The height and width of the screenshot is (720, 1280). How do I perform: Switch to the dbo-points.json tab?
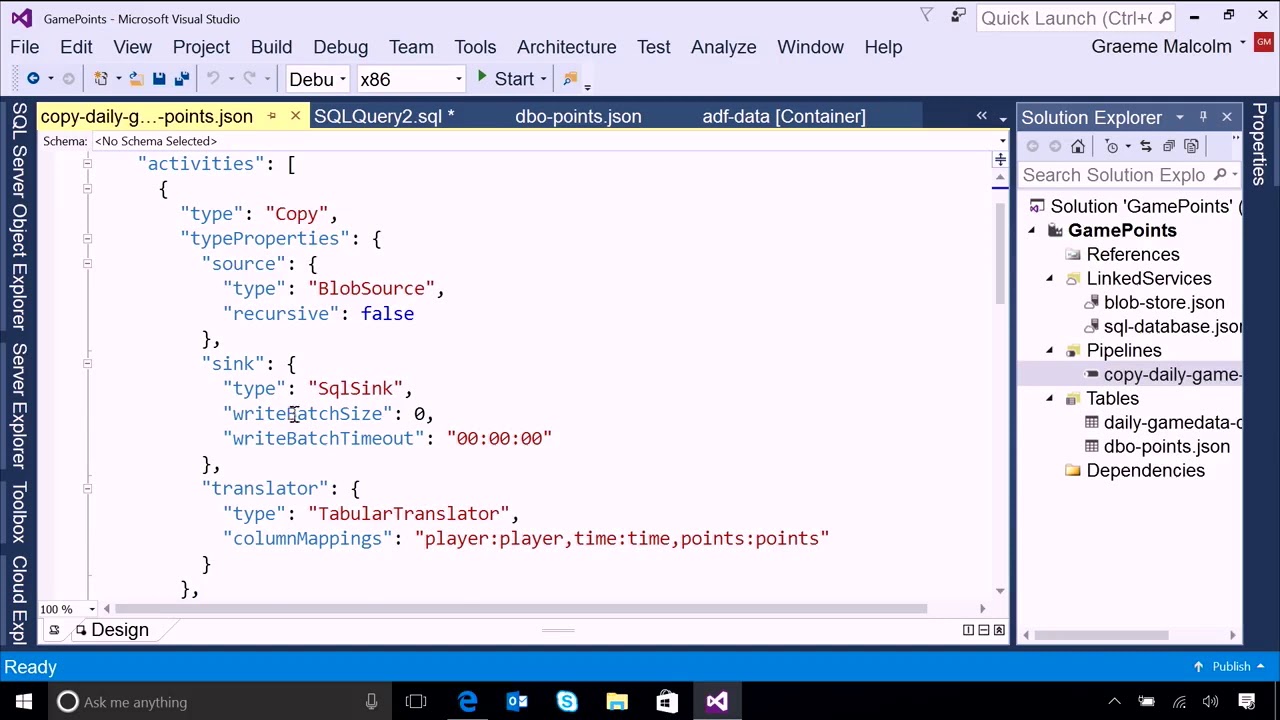(578, 117)
